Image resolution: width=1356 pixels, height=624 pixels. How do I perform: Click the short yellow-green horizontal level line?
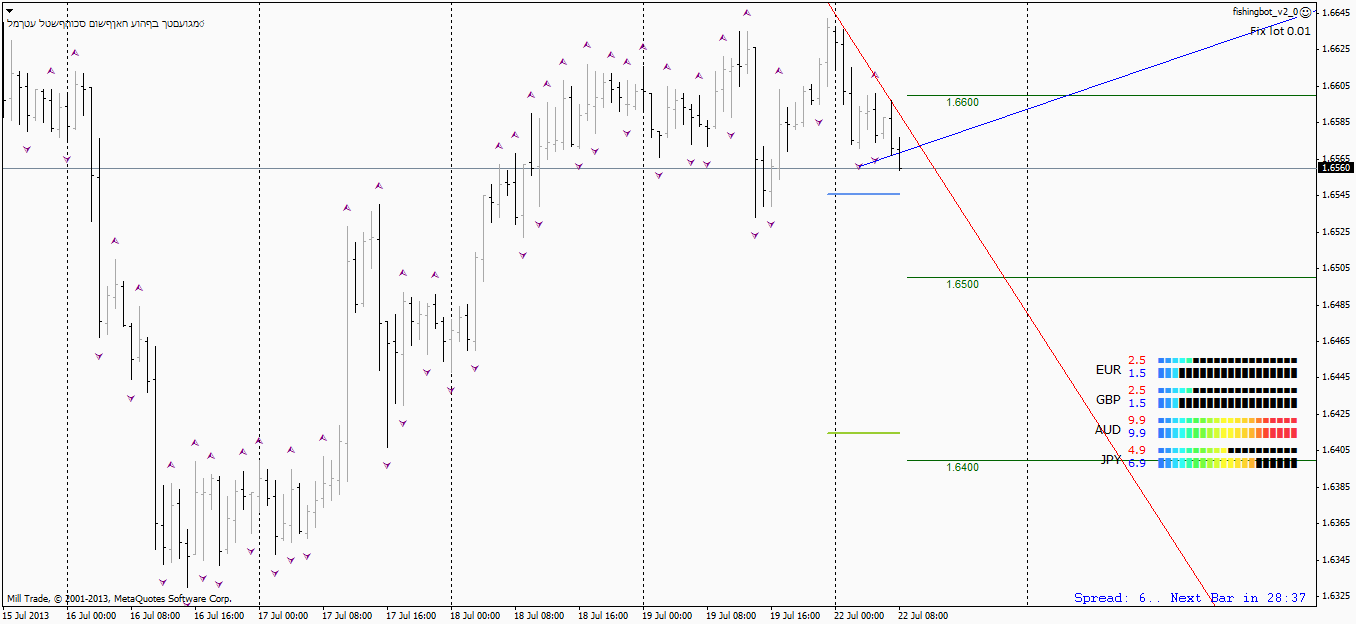[864, 433]
